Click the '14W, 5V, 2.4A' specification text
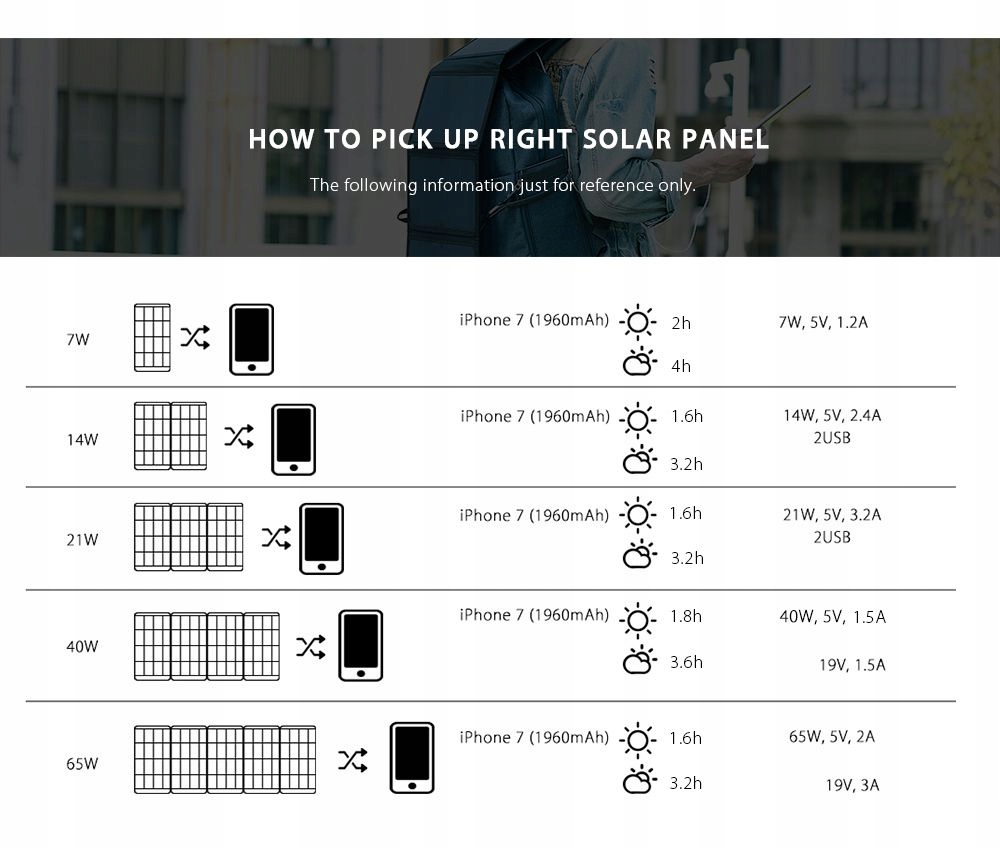 (831, 415)
